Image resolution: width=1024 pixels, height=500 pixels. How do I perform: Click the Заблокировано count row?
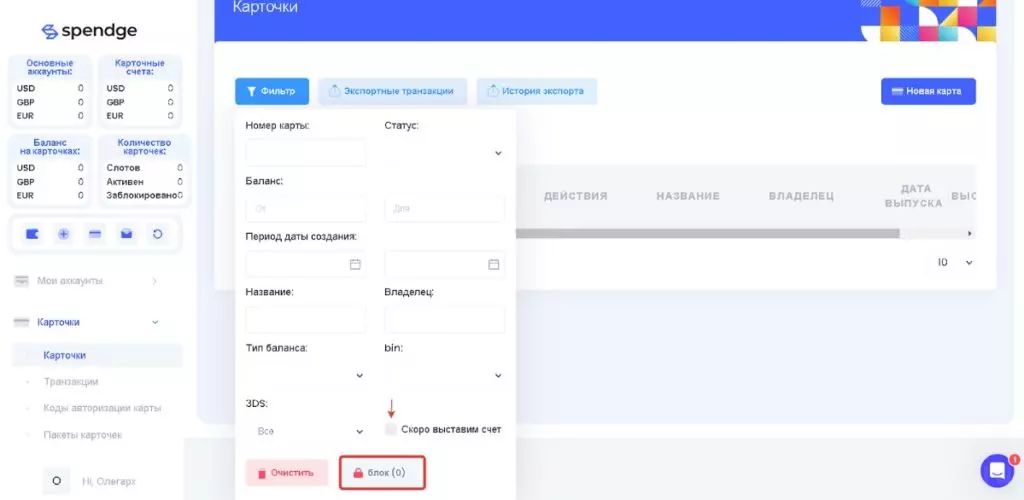[x=144, y=195]
